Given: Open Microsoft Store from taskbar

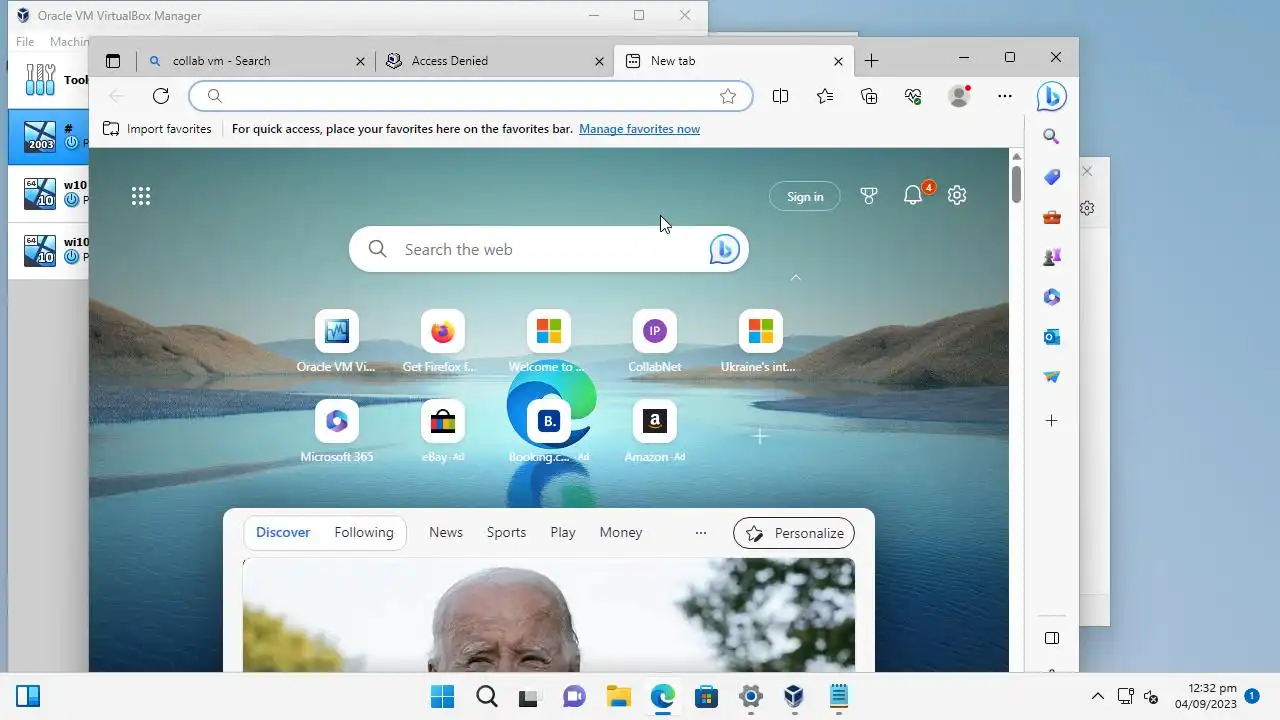Looking at the screenshot, I should coord(706,696).
